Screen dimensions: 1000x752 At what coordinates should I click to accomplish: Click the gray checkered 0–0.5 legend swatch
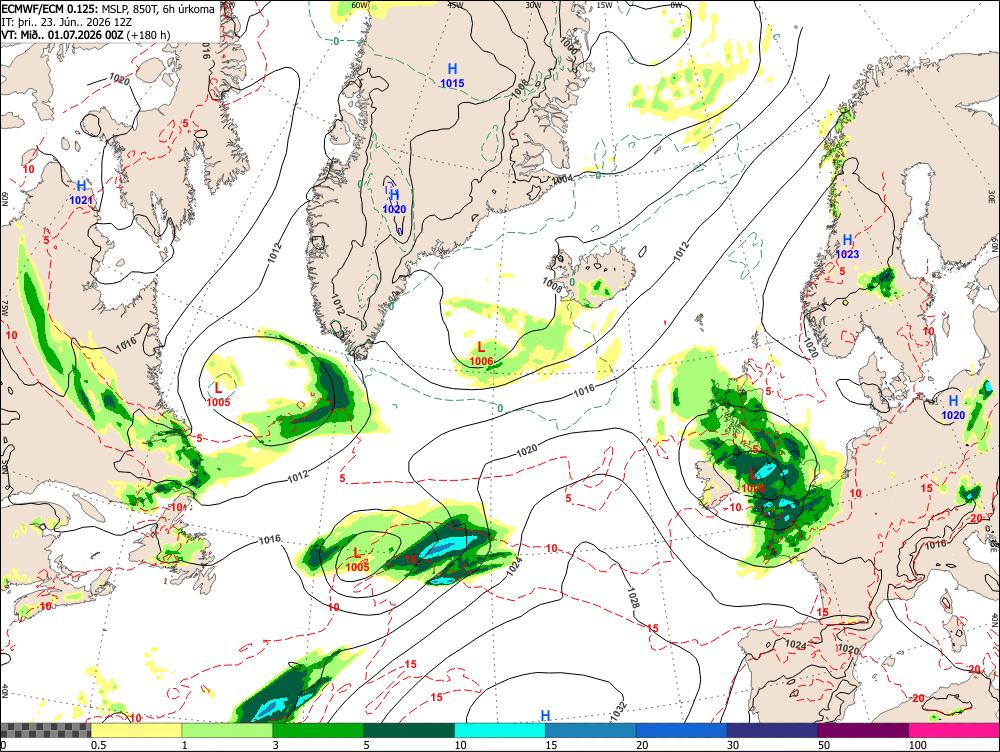click(x=45, y=730)
